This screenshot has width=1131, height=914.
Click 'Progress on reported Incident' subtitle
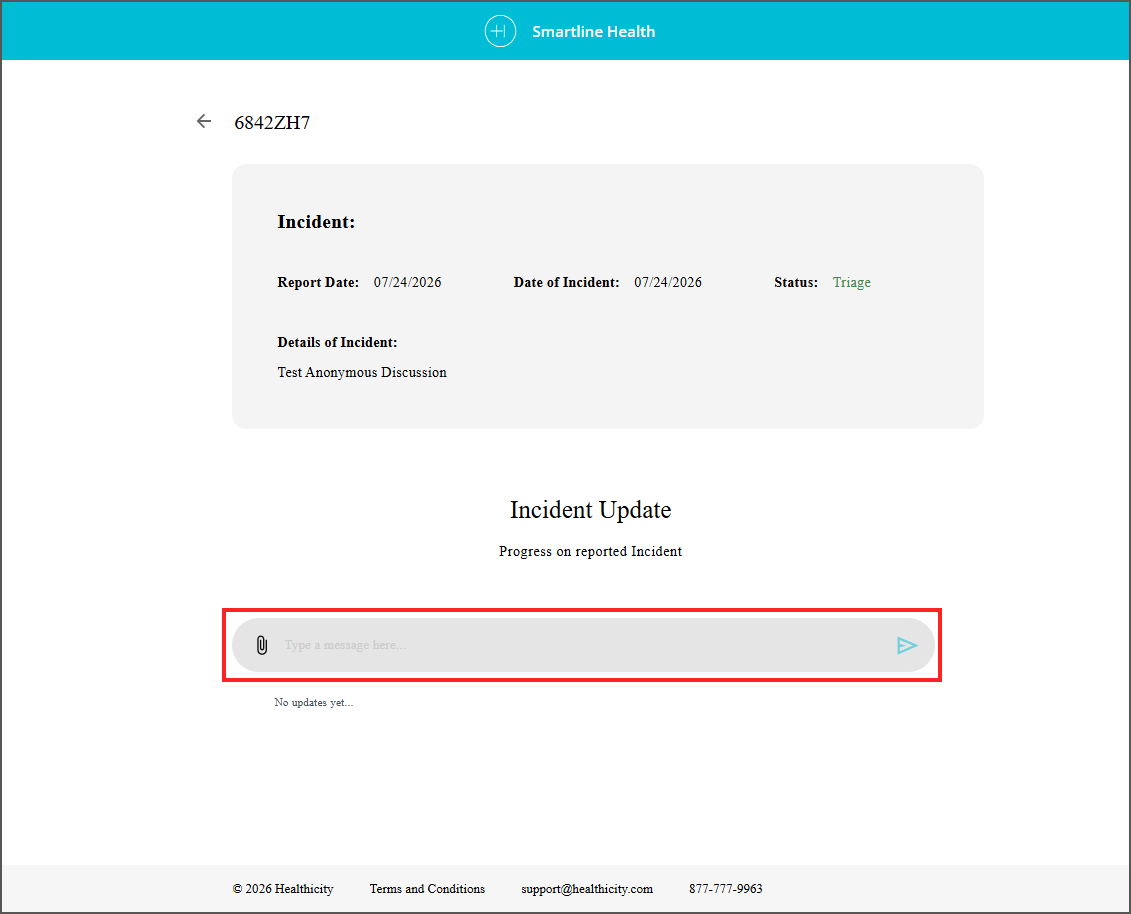(590, 551)
